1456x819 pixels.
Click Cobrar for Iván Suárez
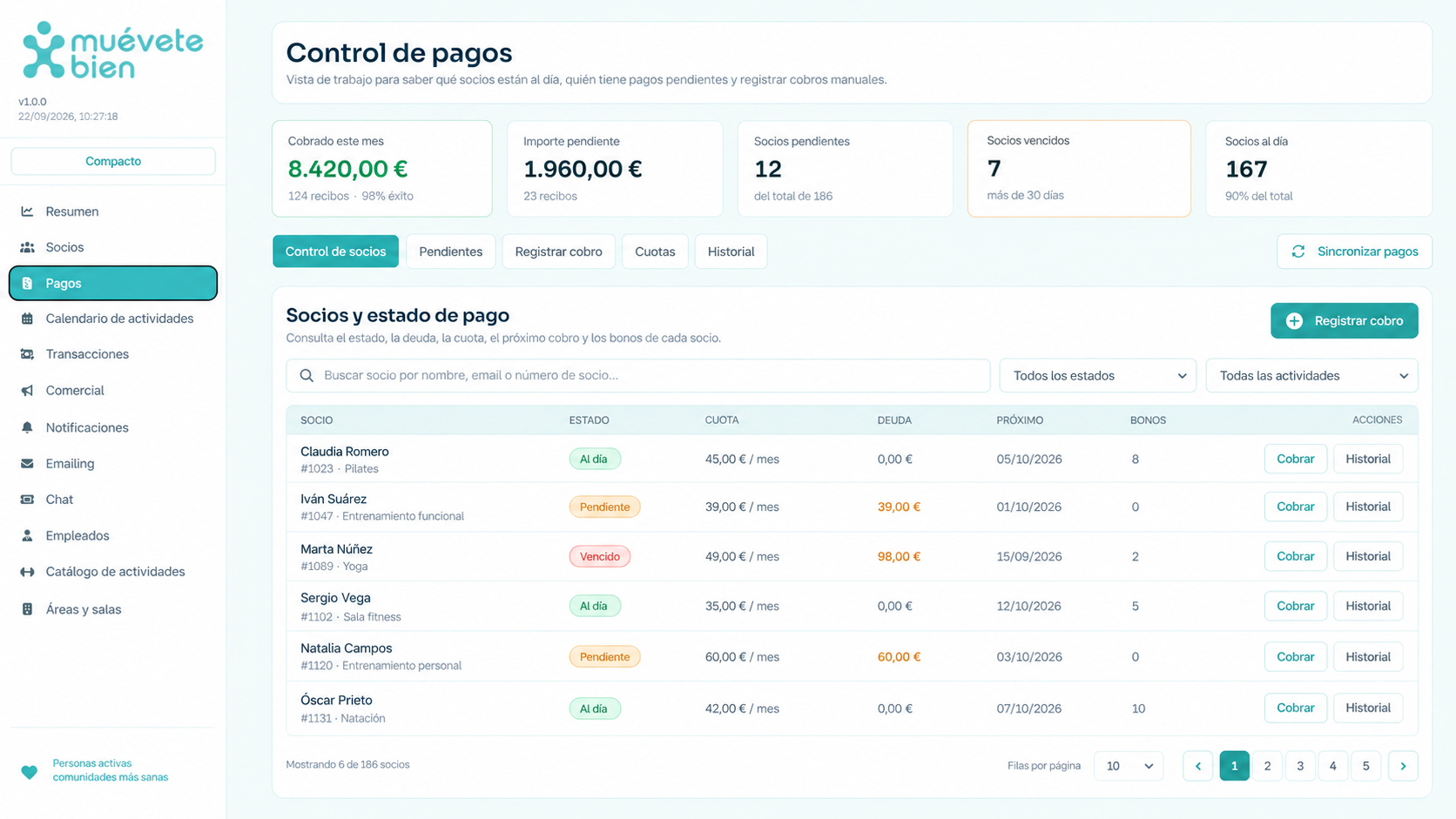click(1295, 507)
